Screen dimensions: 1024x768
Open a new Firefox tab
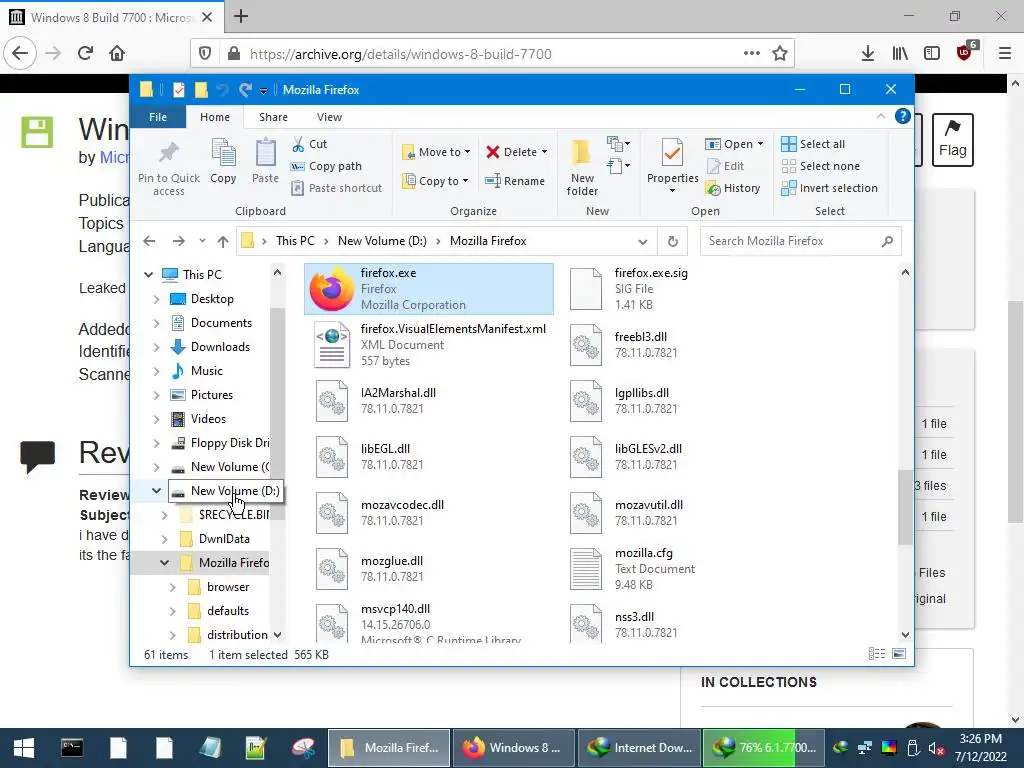tap(241, 16)
